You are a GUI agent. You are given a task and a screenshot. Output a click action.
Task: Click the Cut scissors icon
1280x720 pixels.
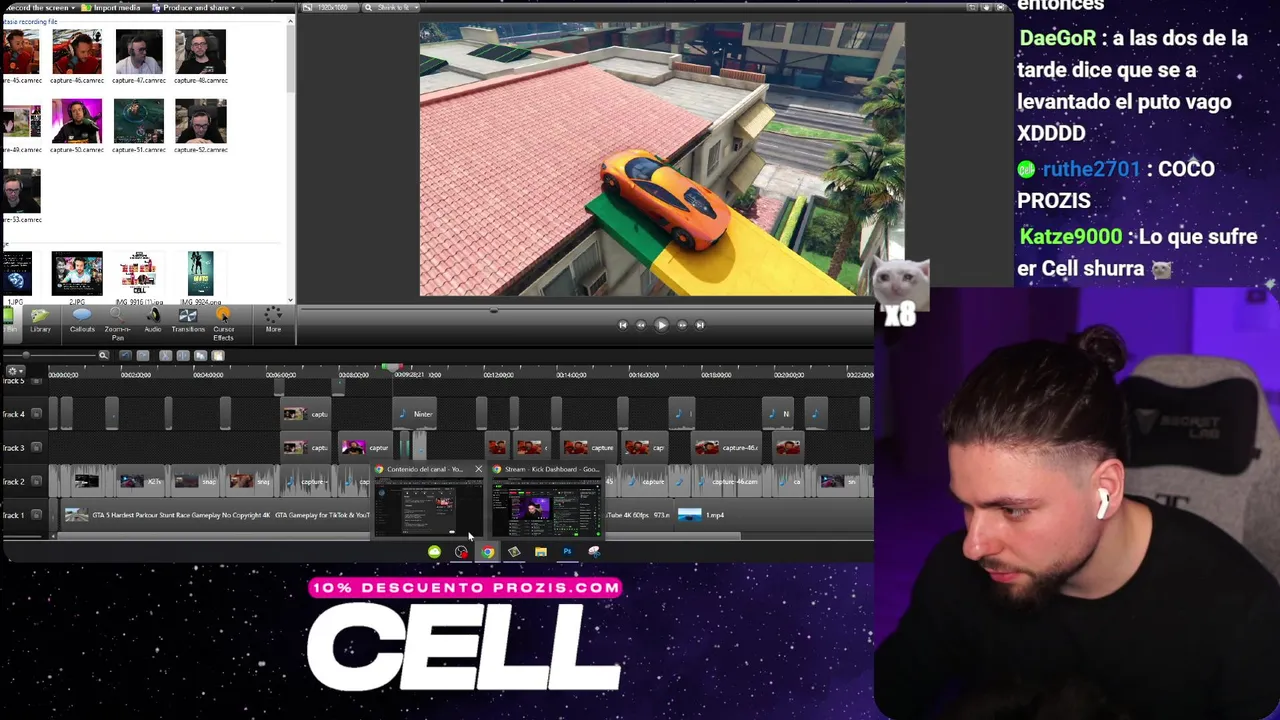point(165,355)
